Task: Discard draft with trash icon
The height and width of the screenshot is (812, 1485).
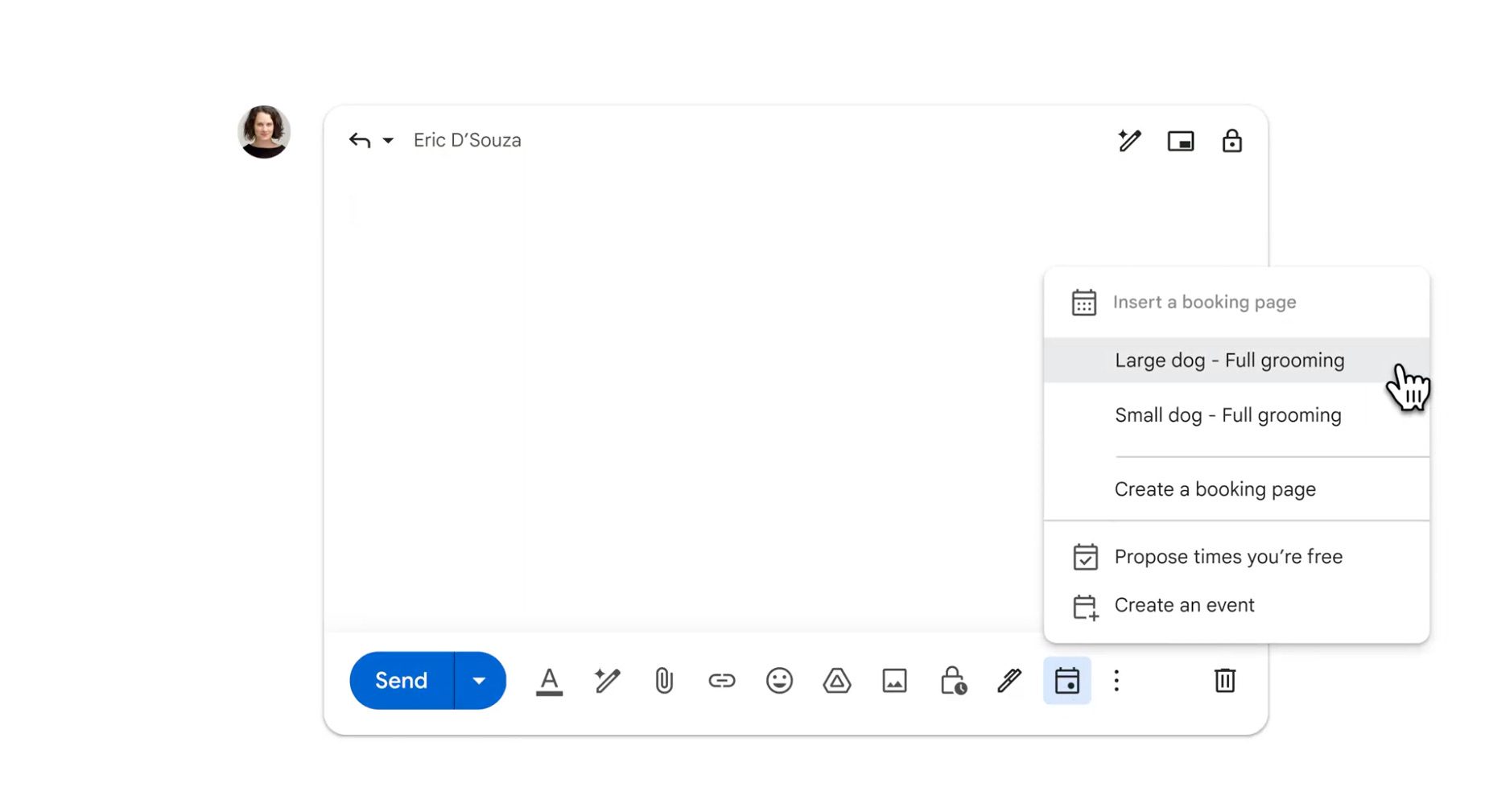Action: [x=1224, y=681]
